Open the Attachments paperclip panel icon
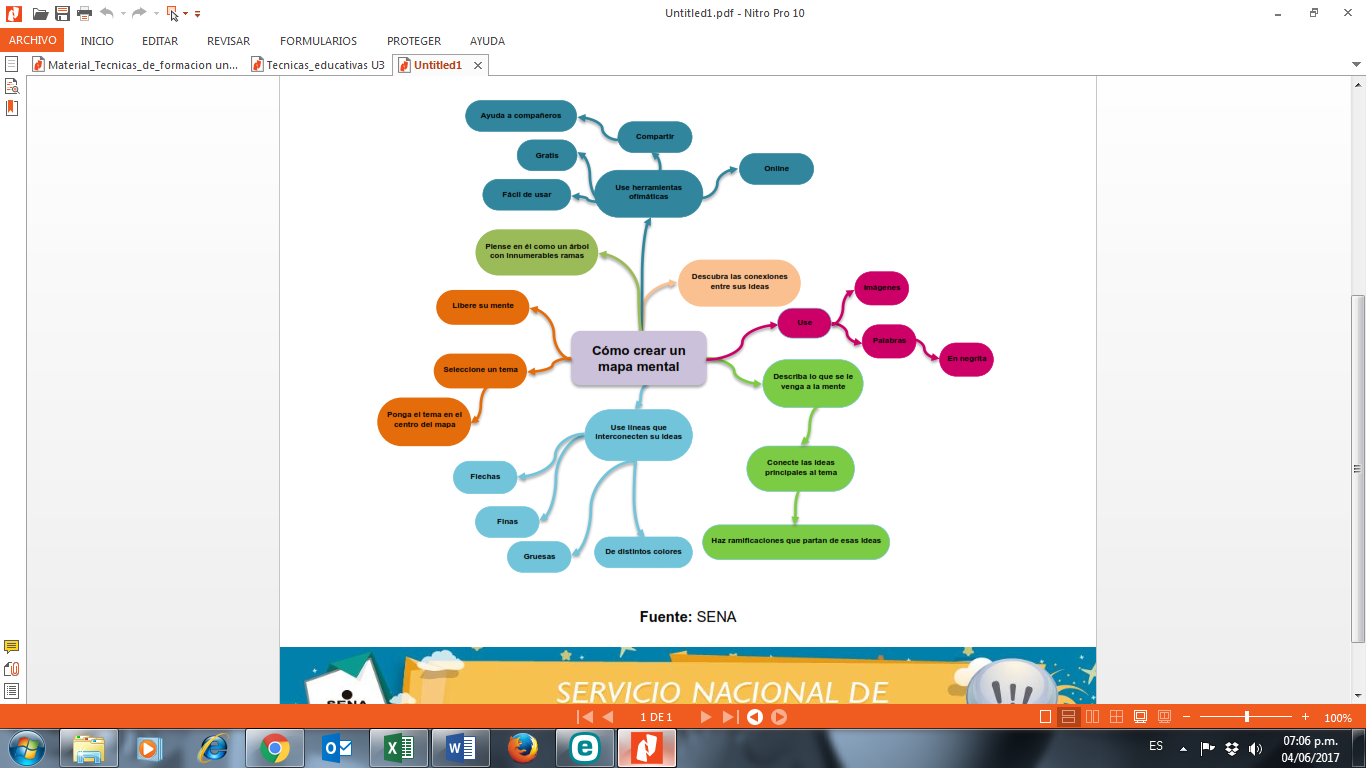Image resolution: width=1366 pixels, height=768 pixels. tap(12, 669)
